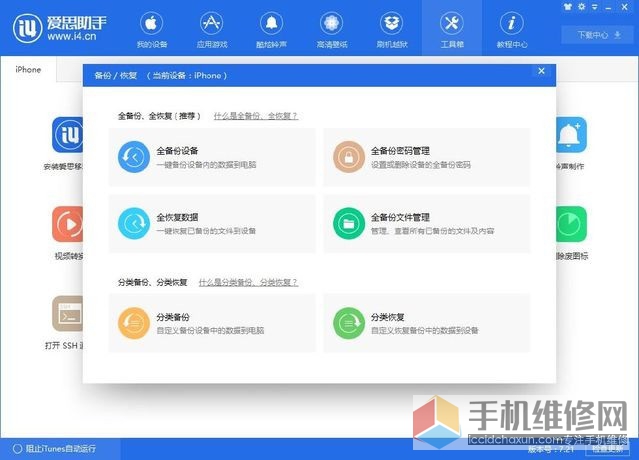Click the 分类备份、分类恢复 section heading
The height and width of the screenshot is (460, 639).
click(153, 282)
